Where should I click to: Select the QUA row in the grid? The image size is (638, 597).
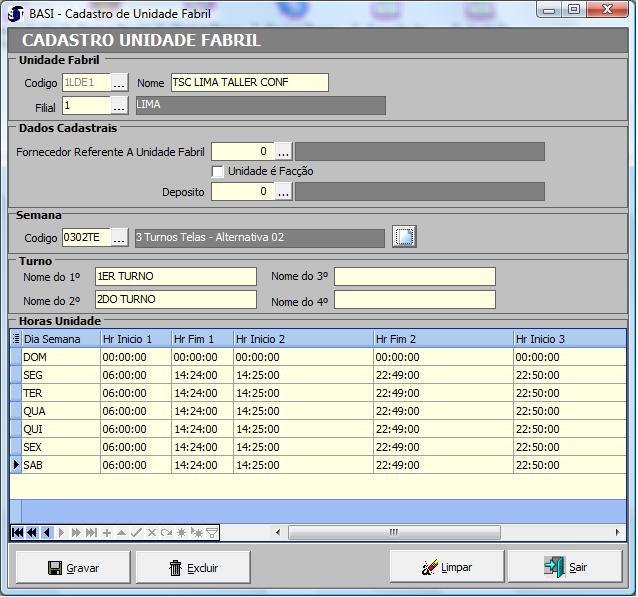[x=60, y=411]
